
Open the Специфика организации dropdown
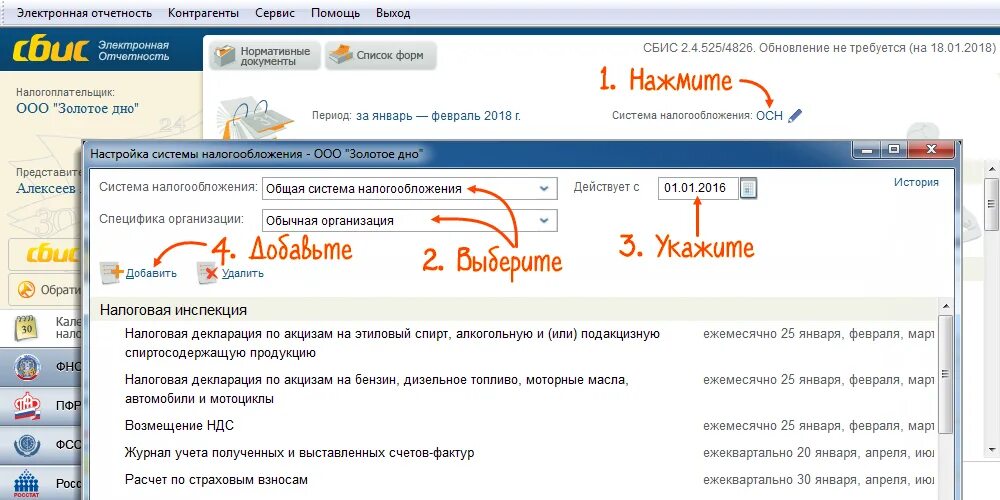pos(409,221)
